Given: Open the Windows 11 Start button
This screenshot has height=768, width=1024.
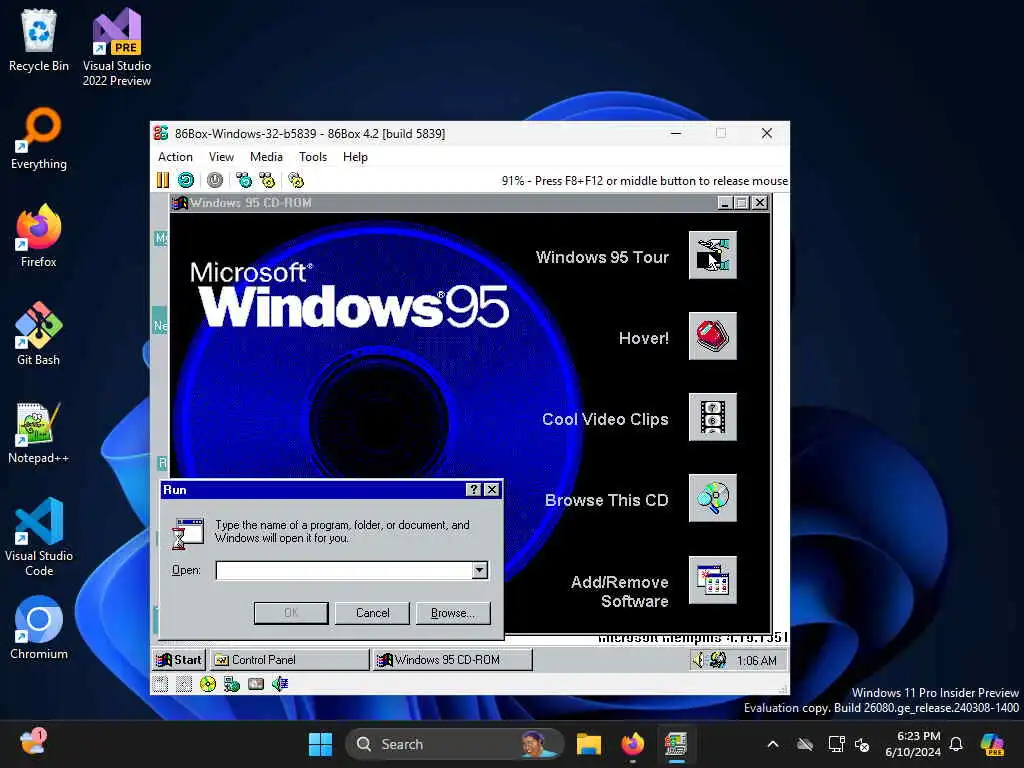Looking at the screenshot, I should pos(320,744).
